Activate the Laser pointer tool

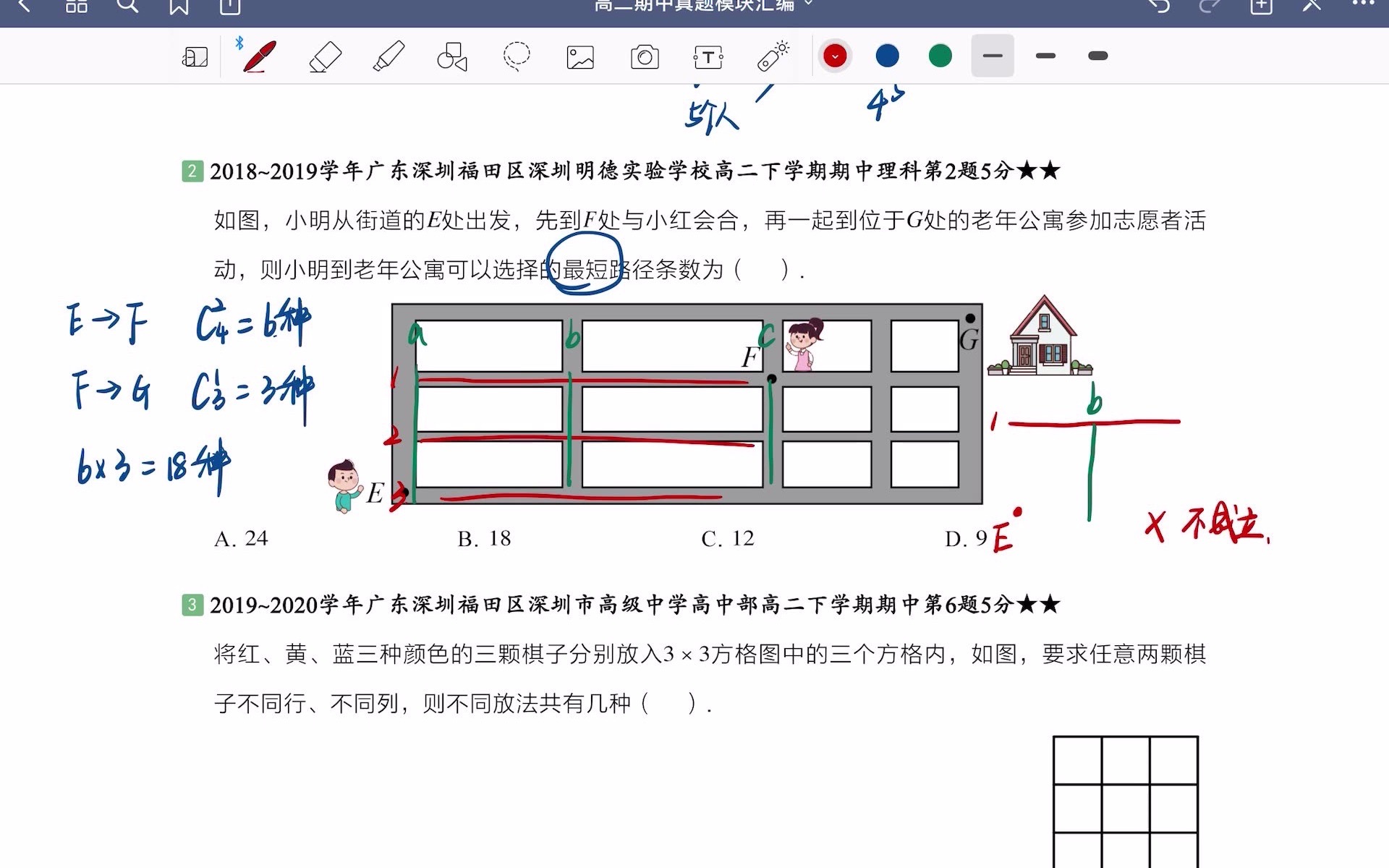click(773, 56)
